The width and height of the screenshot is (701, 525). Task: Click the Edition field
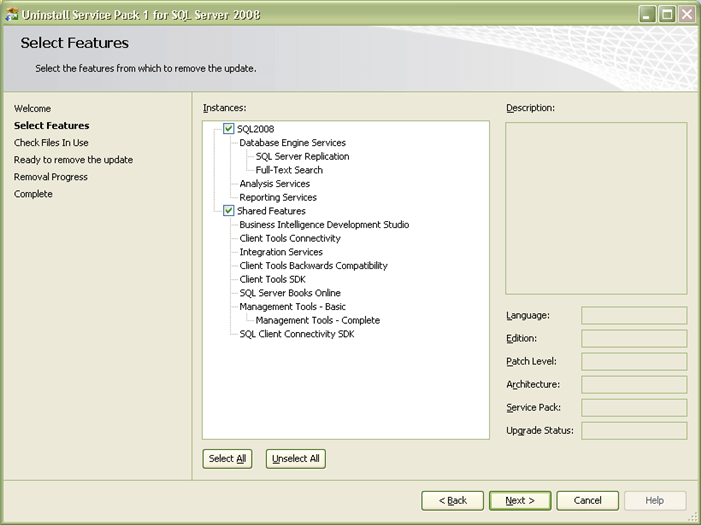pos(634,339)
